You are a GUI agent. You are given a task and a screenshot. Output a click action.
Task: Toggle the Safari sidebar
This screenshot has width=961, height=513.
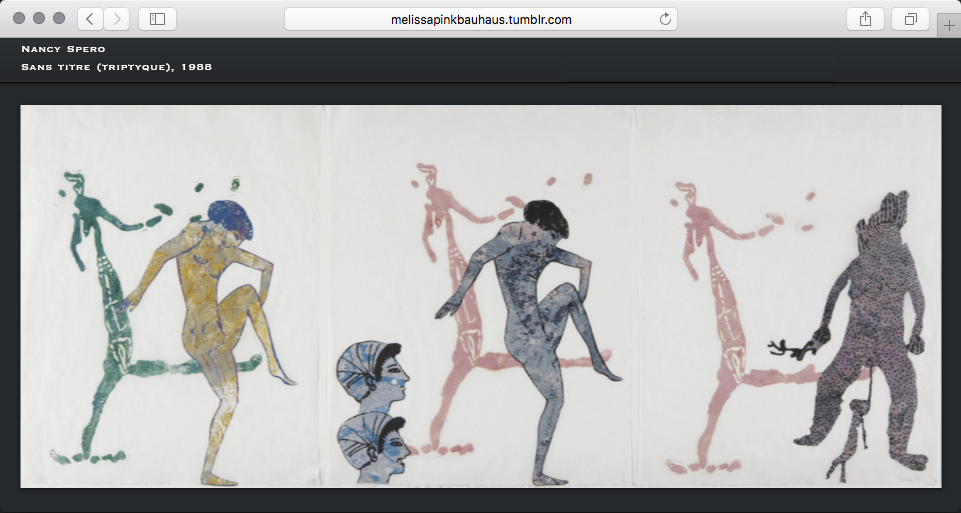(157, 19)
